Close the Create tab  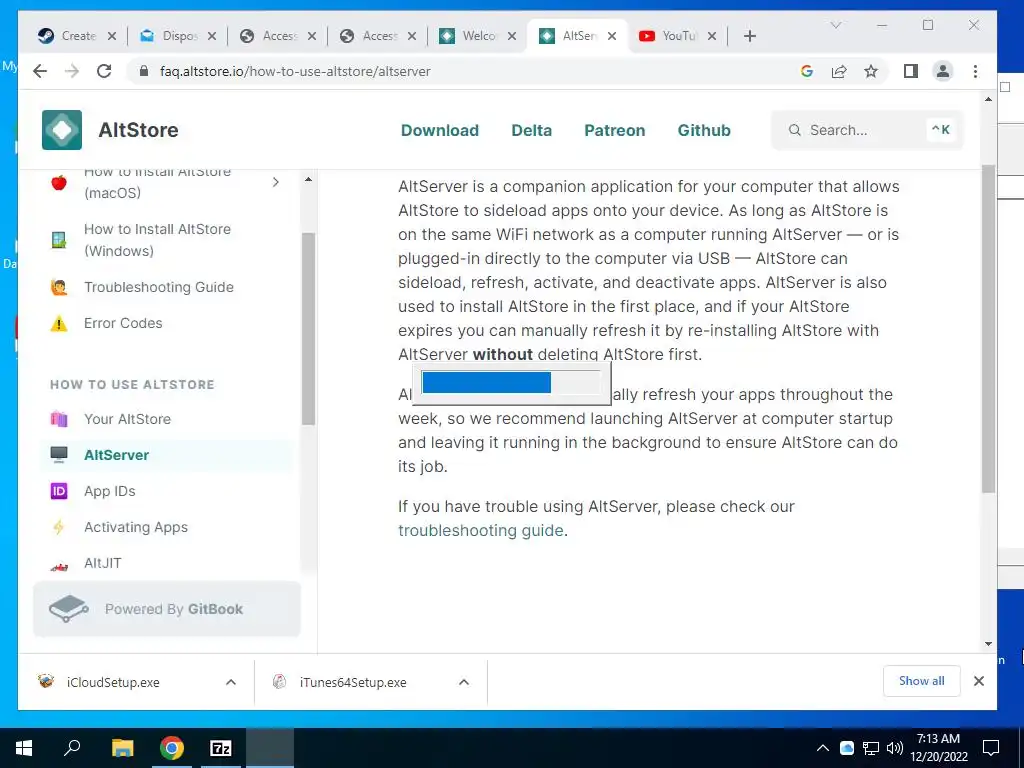[112, 36]
